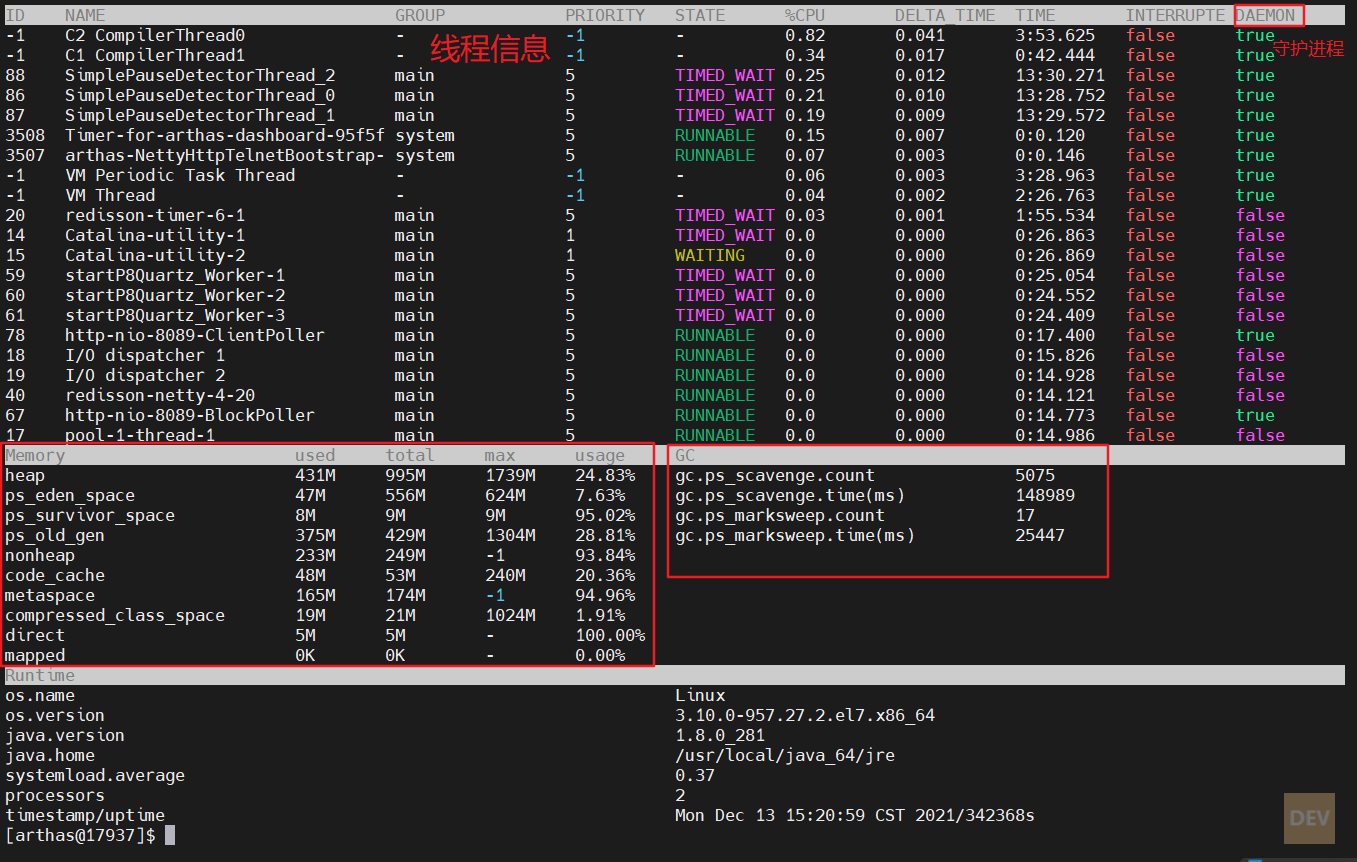The height and width of the screenshot is (862, 1357).
Task: Select thread SimplePauseDetectorThread_1
Action: pyautogui.click(x=200, y=115)
